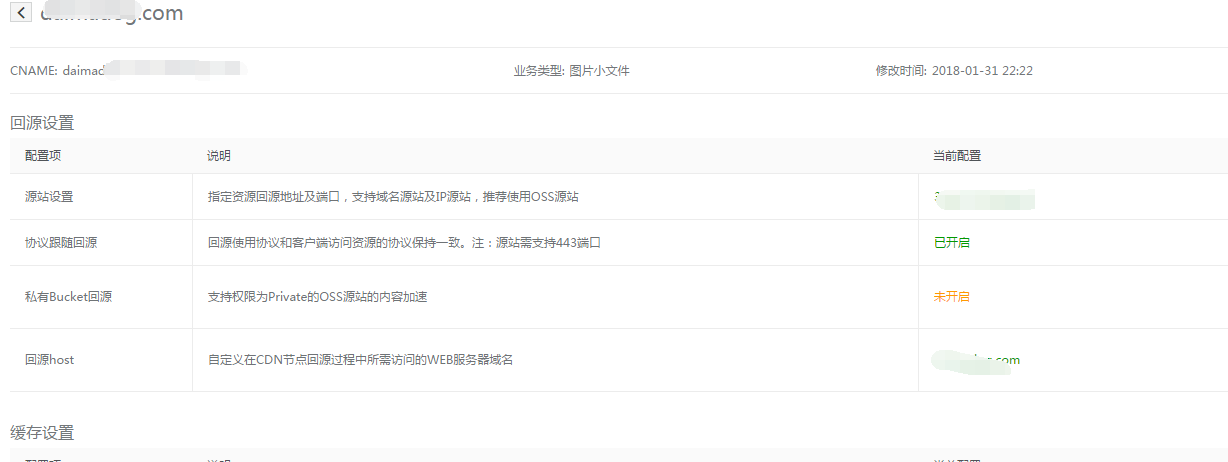Click the 说明 column header
Image resolution: width=1228 pixels, height=462 pixels.
click(x=218, y=156)
